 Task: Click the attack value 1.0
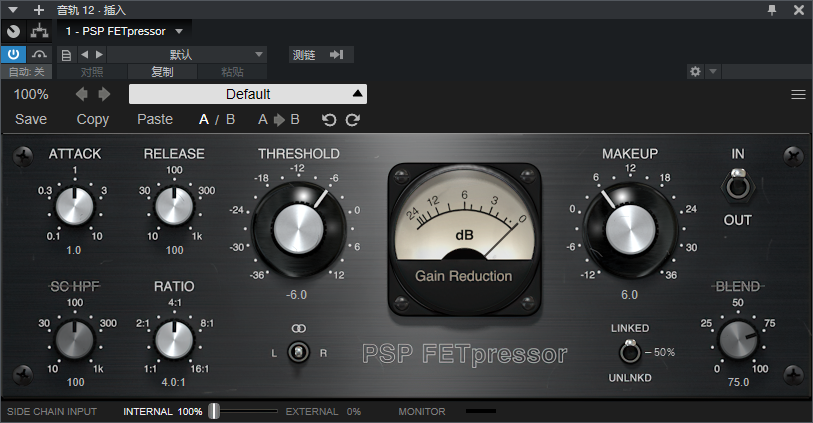pos(74,250)
